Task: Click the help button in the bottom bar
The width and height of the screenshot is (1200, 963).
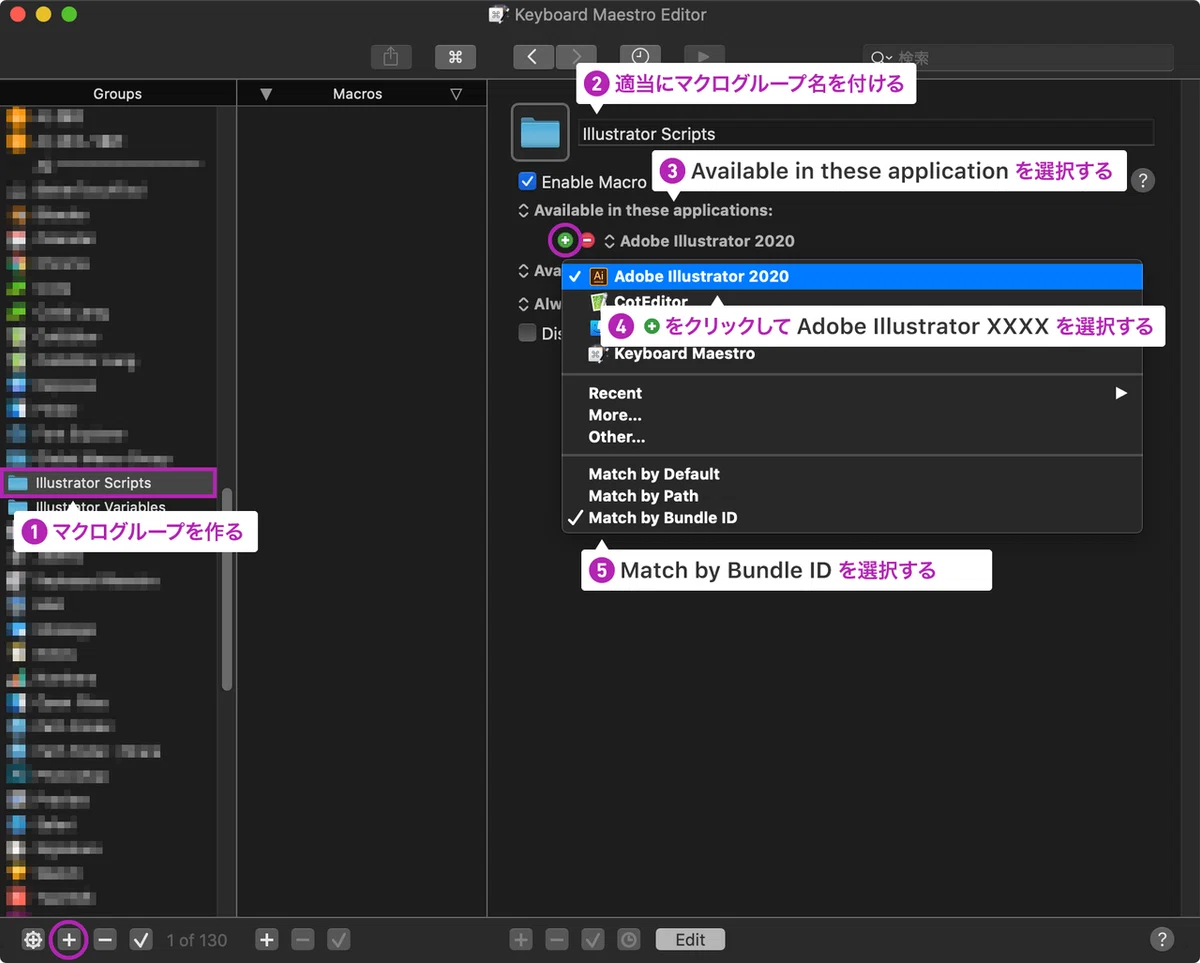Action: (1161, 939)
